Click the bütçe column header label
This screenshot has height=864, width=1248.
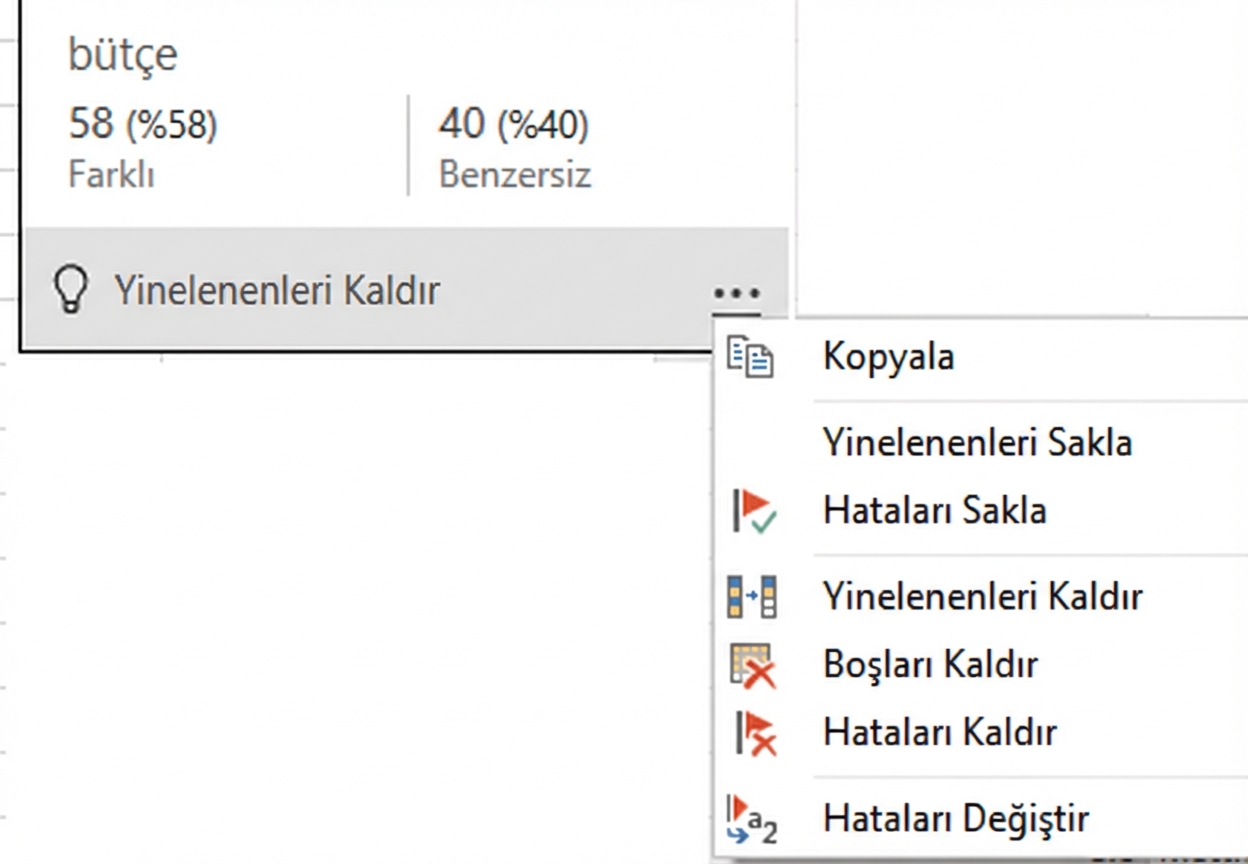tap(123, 55)
